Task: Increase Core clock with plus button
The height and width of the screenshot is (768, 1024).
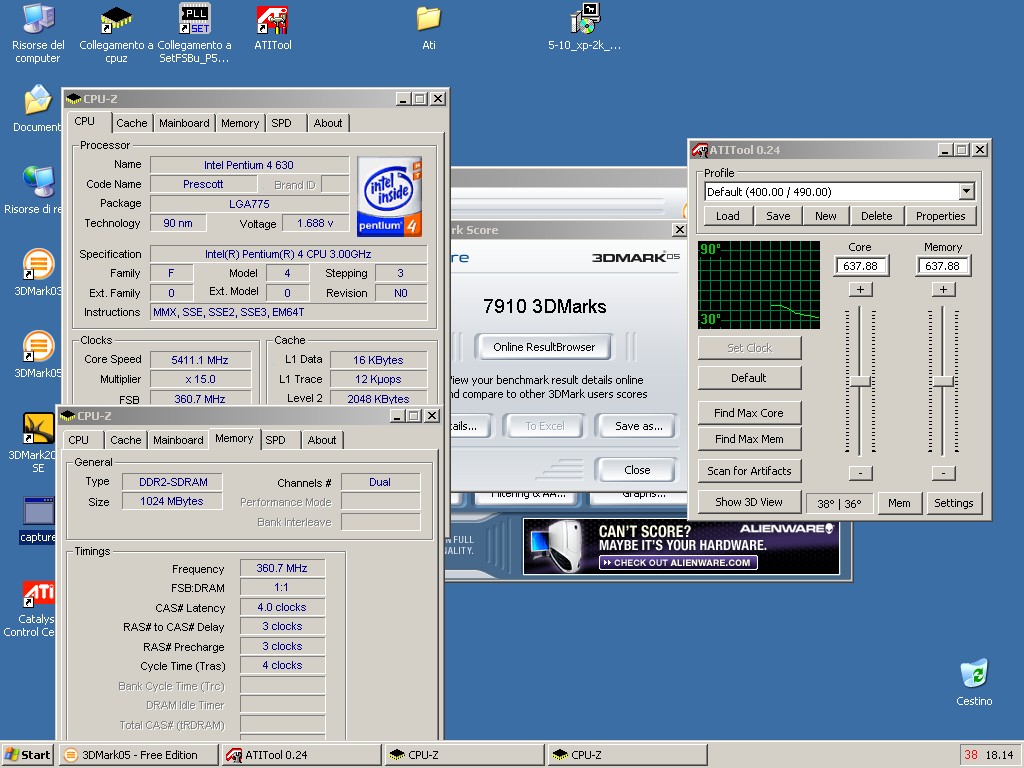Action: pos(860,289)
